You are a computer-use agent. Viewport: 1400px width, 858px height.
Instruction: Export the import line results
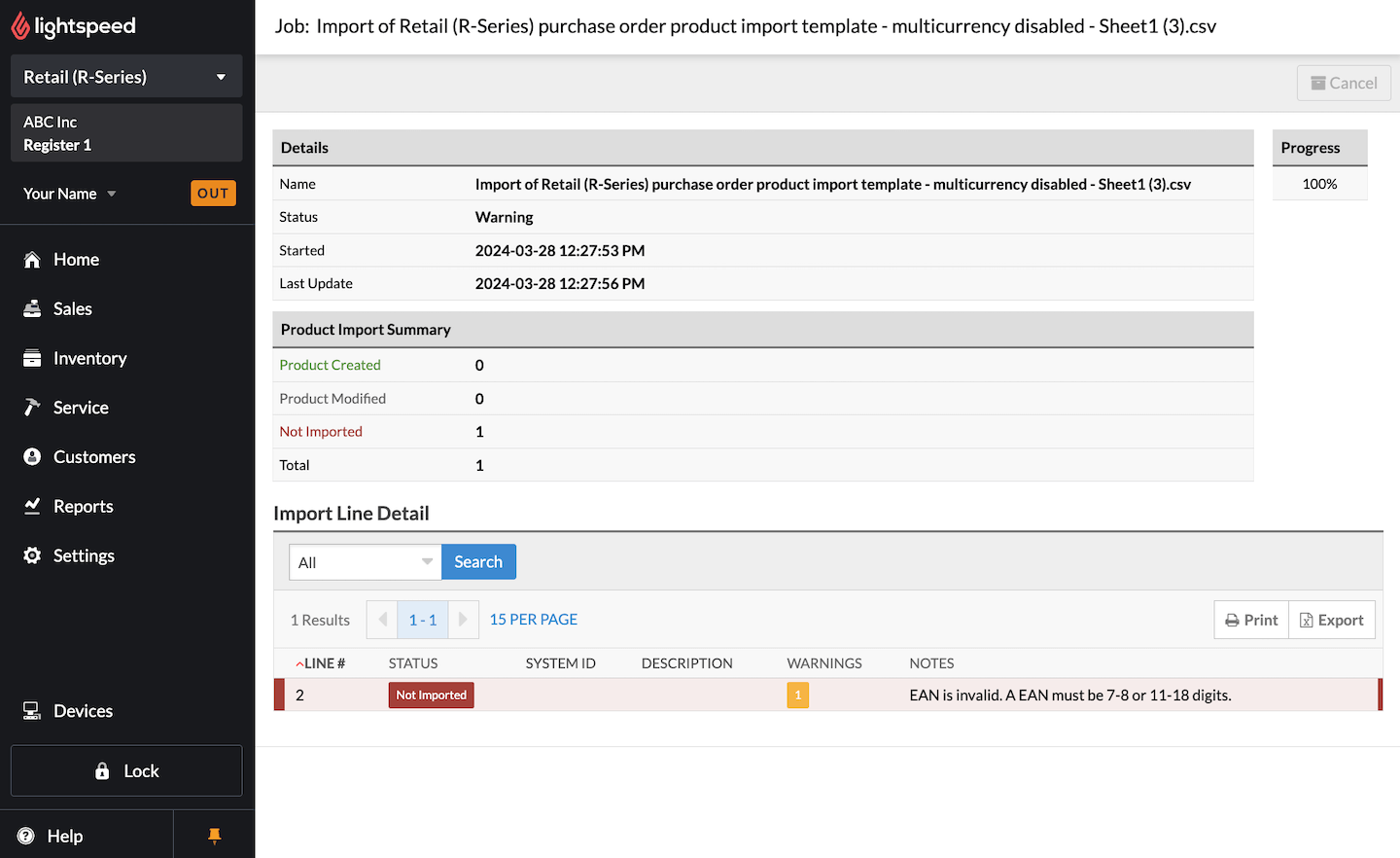click(x=1332, y=621)
